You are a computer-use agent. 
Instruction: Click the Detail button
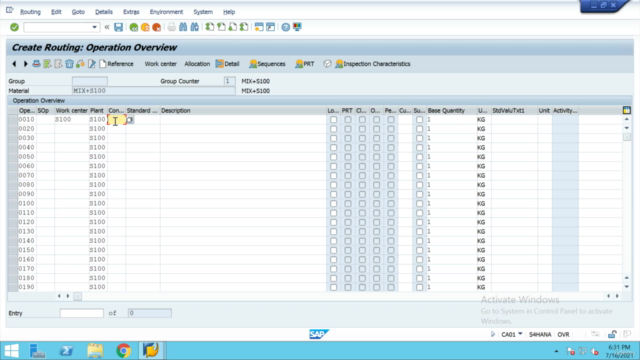point(227,64)
